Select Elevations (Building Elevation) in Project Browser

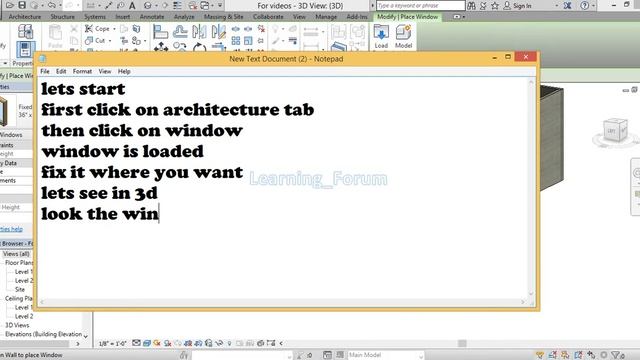coord(43,334)
